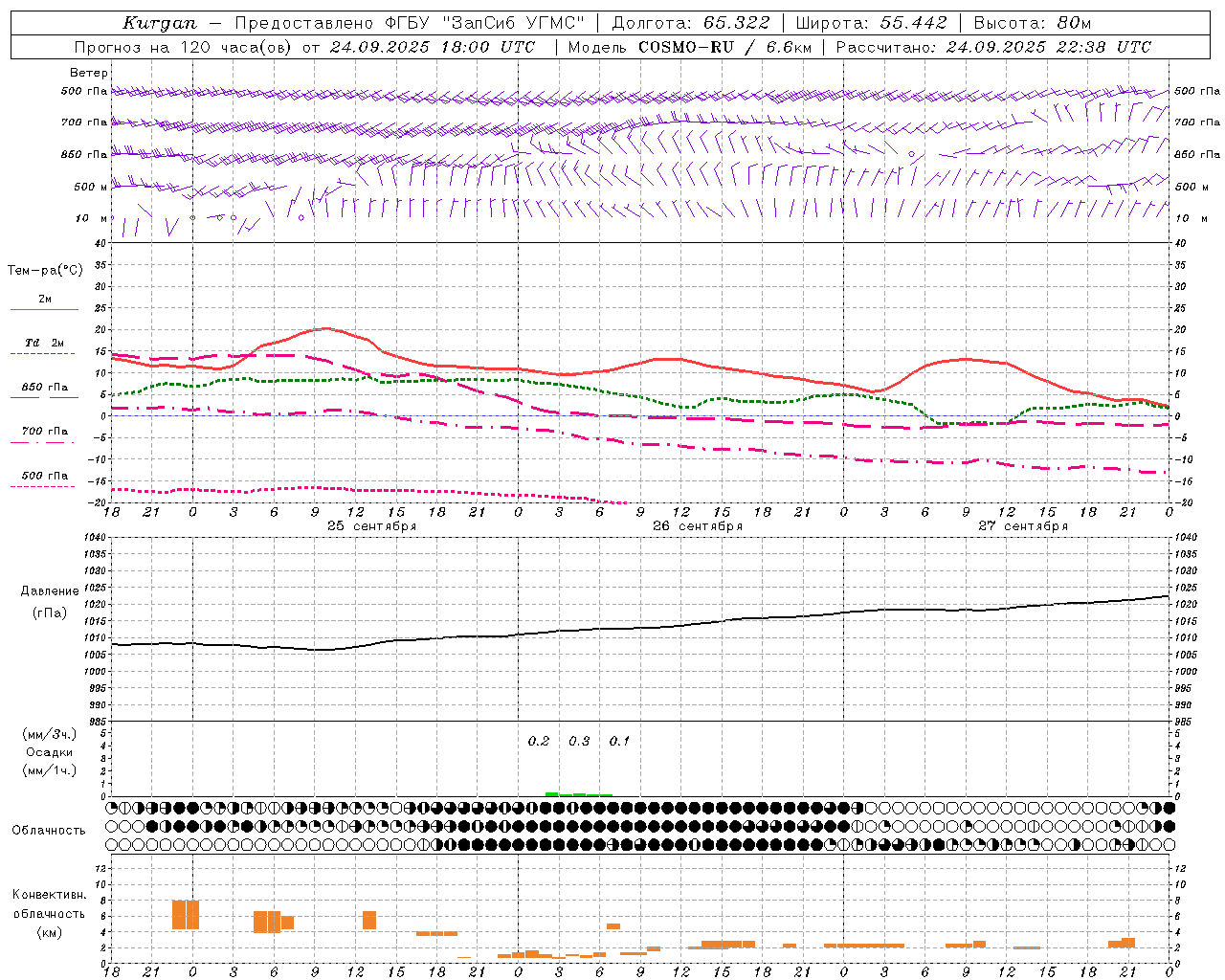This screenshot has height=980, width=1225.
Task: Click the "27 сентября" date label
Action: click(1023, 526)
